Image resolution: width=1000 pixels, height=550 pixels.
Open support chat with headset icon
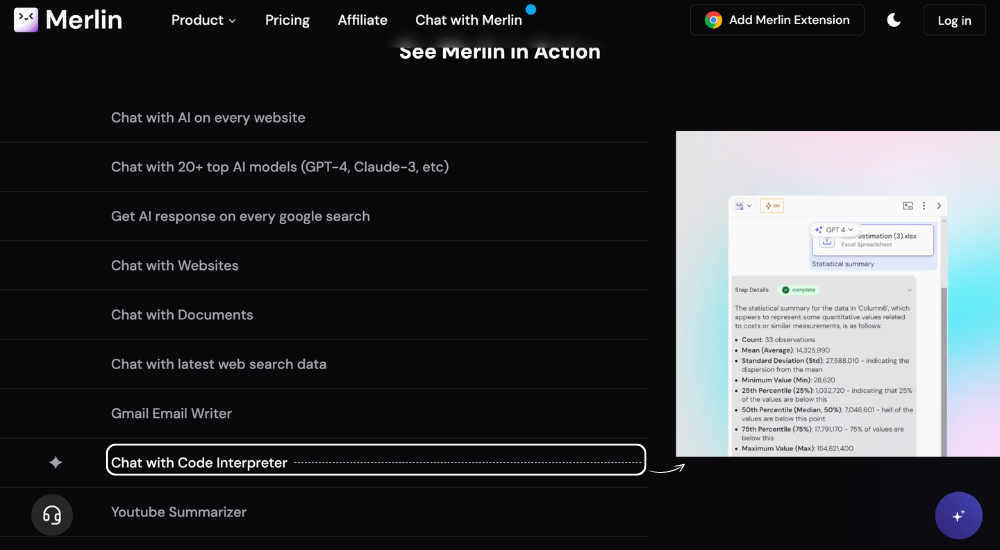point(52,515)
